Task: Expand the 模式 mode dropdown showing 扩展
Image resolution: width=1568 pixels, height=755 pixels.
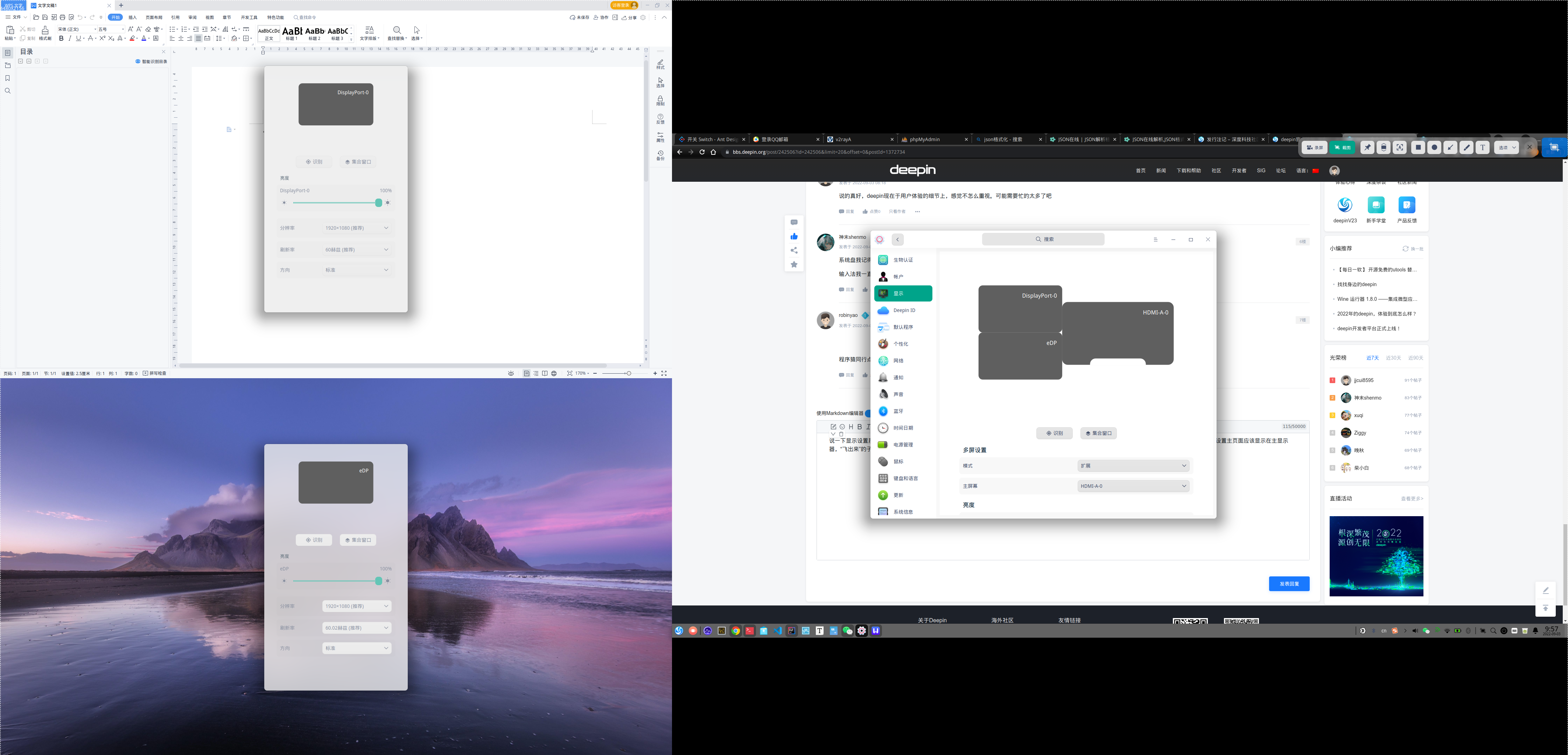Action: 1133,466
